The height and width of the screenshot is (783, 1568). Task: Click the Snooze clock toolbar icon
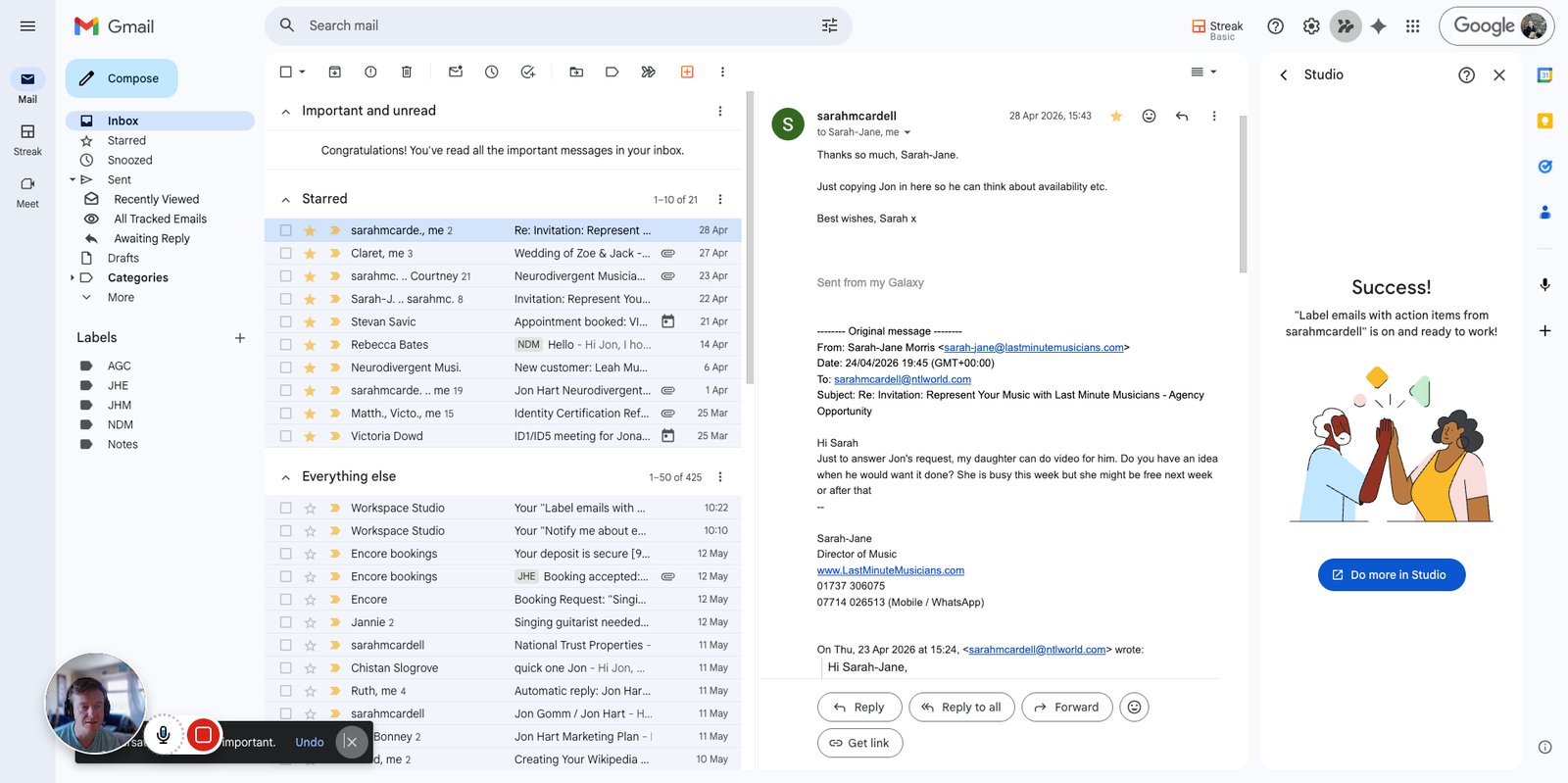492,72
